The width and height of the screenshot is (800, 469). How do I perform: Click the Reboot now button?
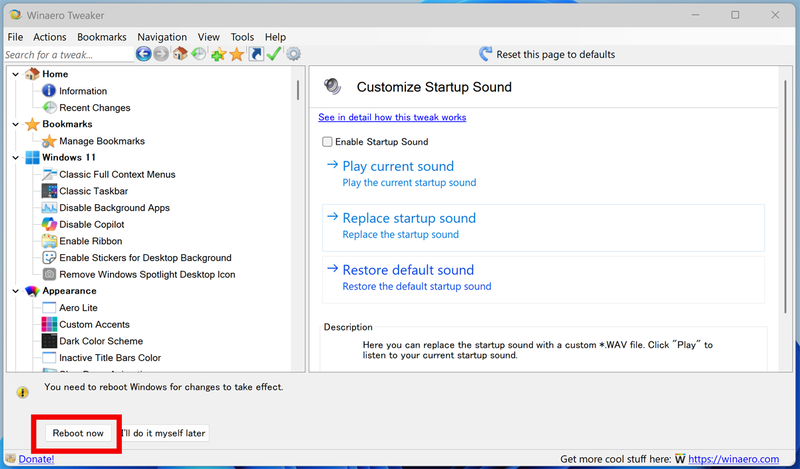(x=78, y=433)
